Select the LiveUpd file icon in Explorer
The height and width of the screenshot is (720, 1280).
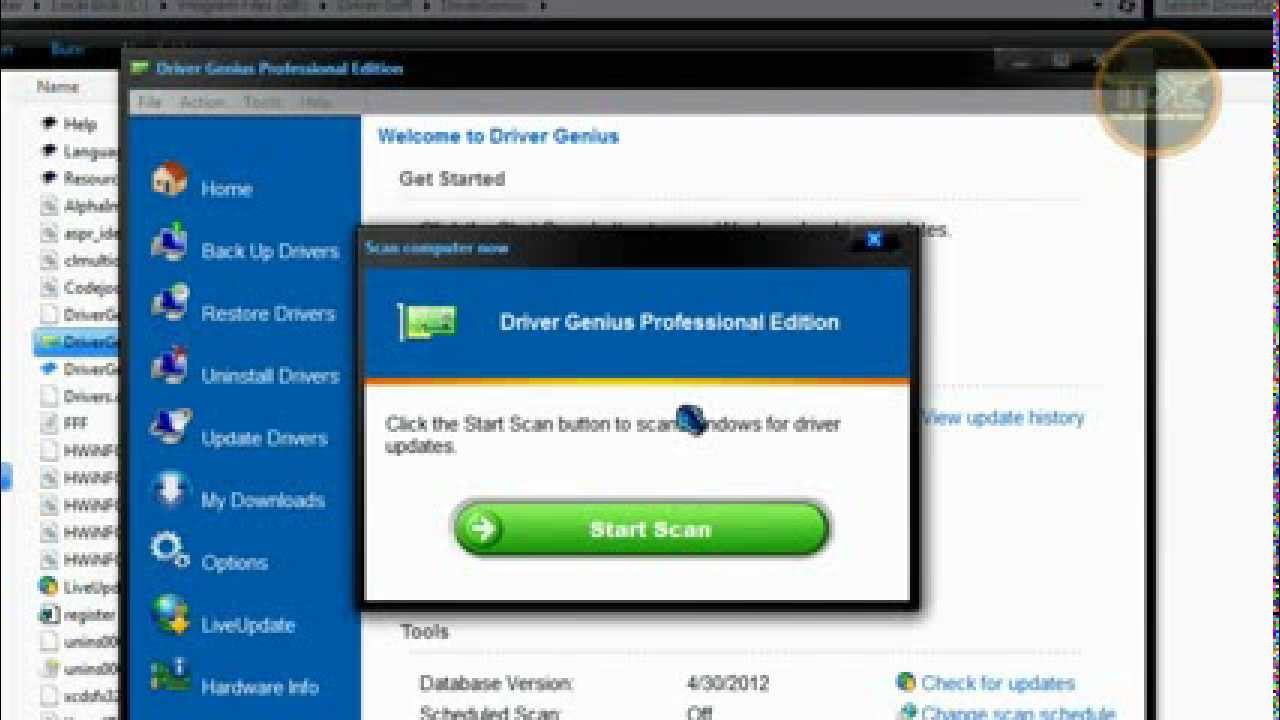(48, 587)
